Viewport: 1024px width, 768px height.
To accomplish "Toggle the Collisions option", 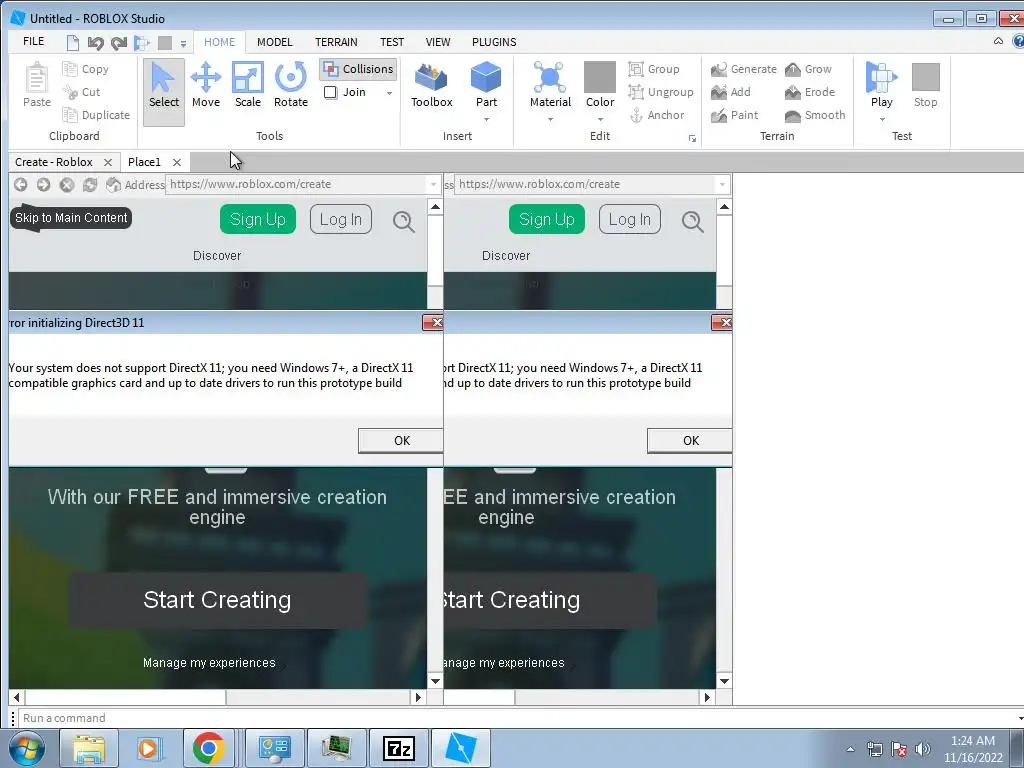I will pyautogui.click(x=359, y=69).
